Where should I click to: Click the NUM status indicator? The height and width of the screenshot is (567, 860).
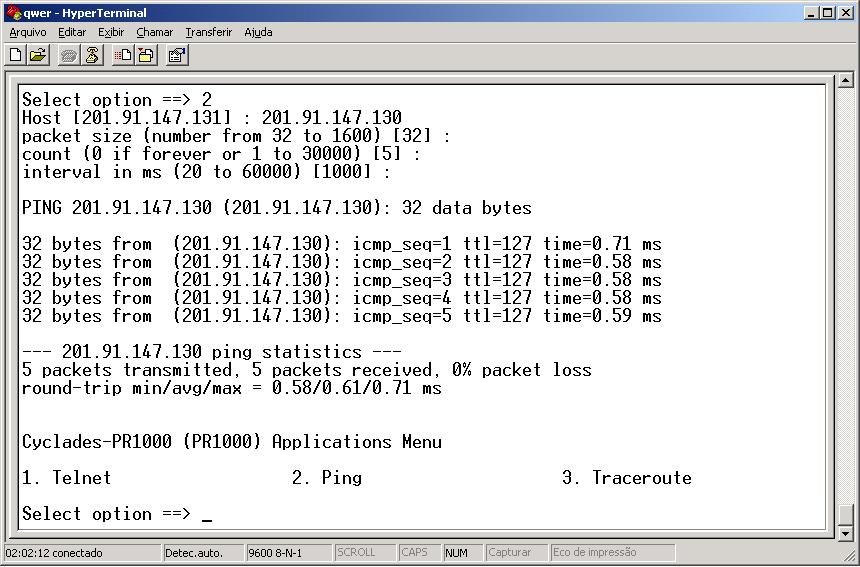(x=462, y=553)
